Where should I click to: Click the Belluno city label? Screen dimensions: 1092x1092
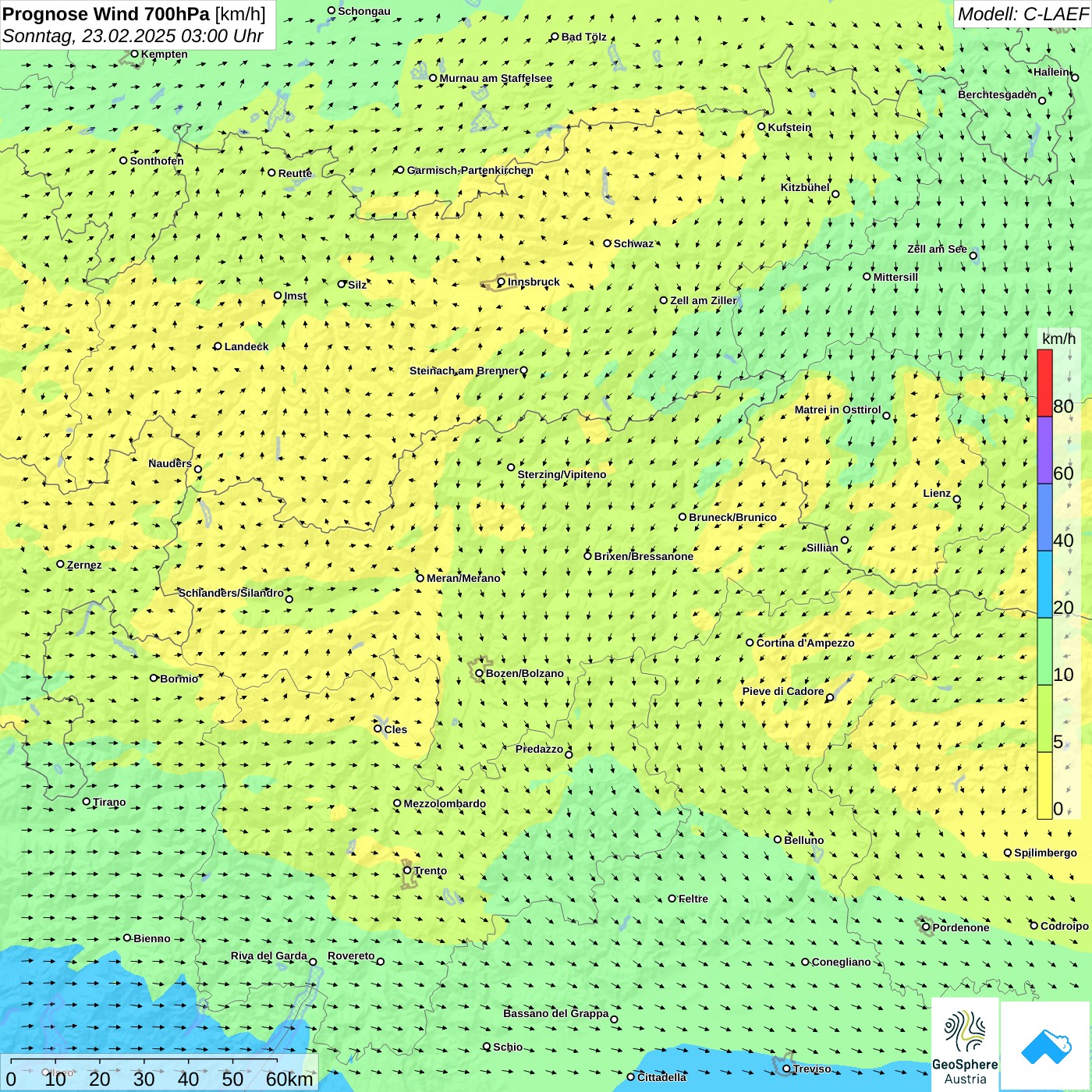point(803,841)
